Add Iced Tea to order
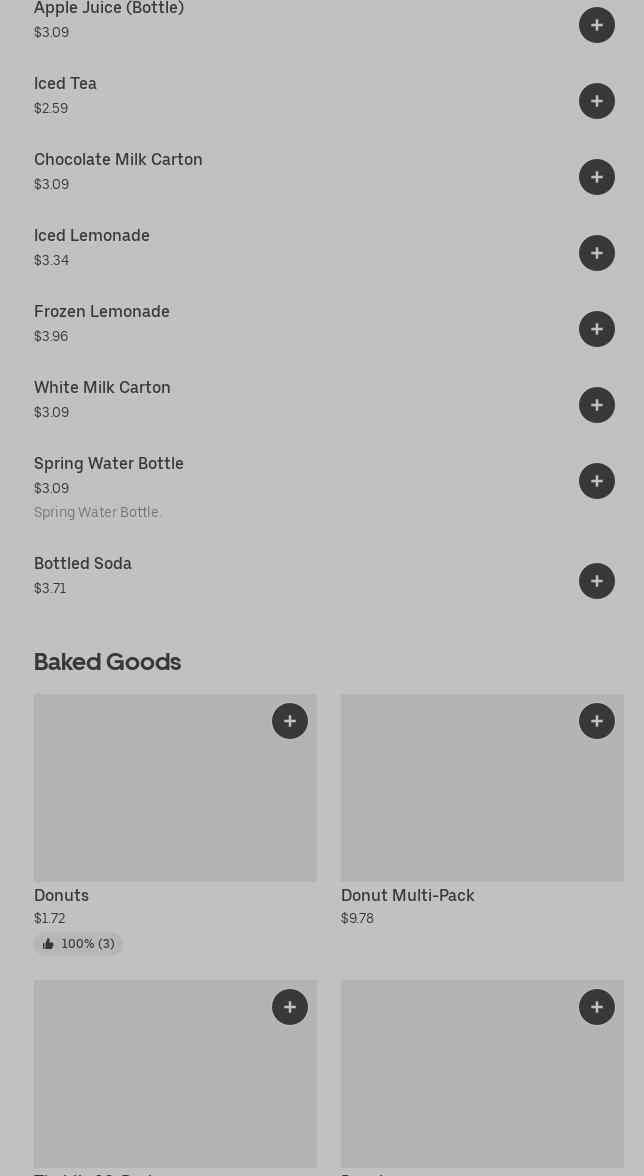Screen dimensions: 644x1176 coord(597,101)
